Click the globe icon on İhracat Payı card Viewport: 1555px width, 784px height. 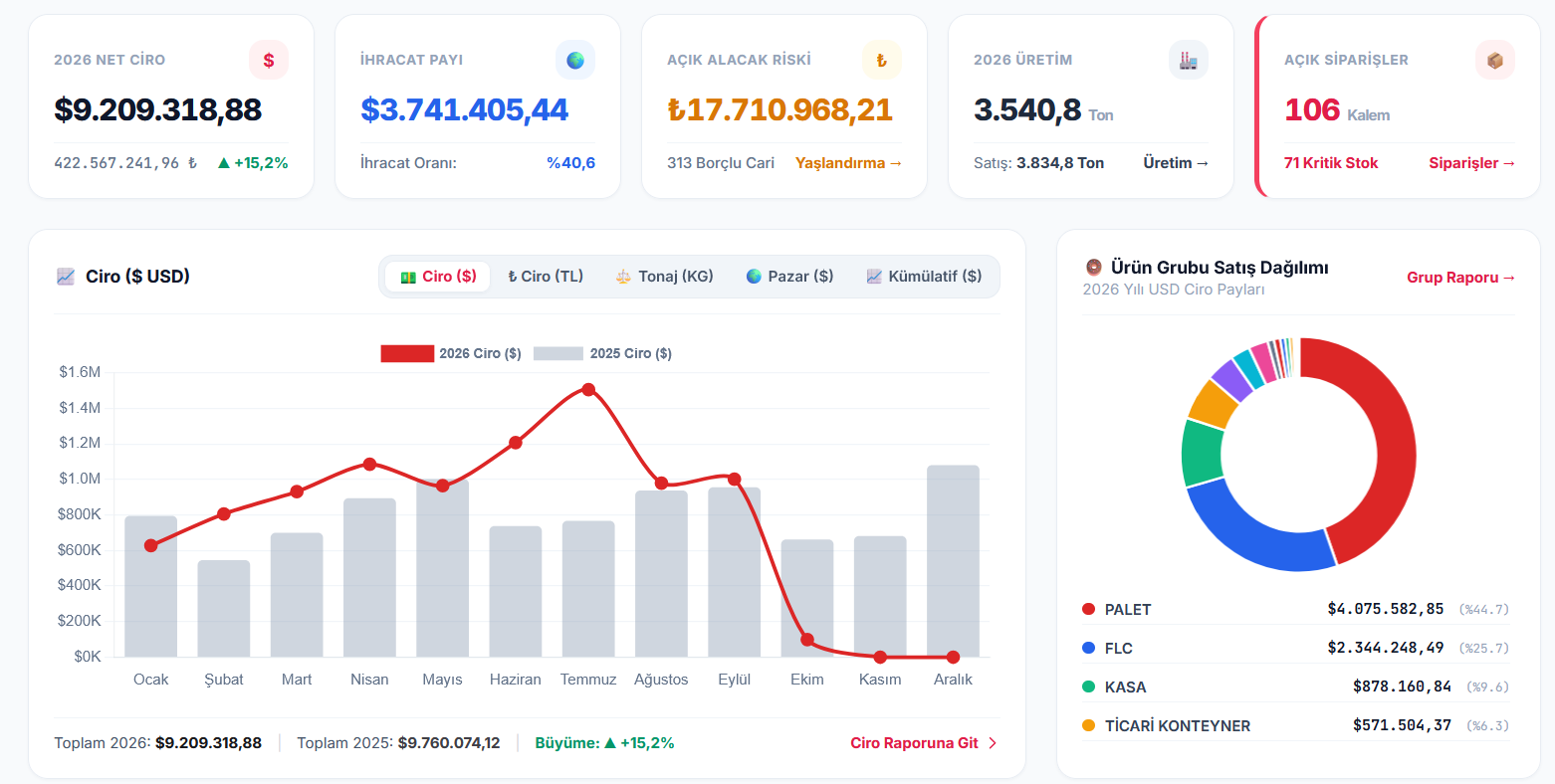575,60
